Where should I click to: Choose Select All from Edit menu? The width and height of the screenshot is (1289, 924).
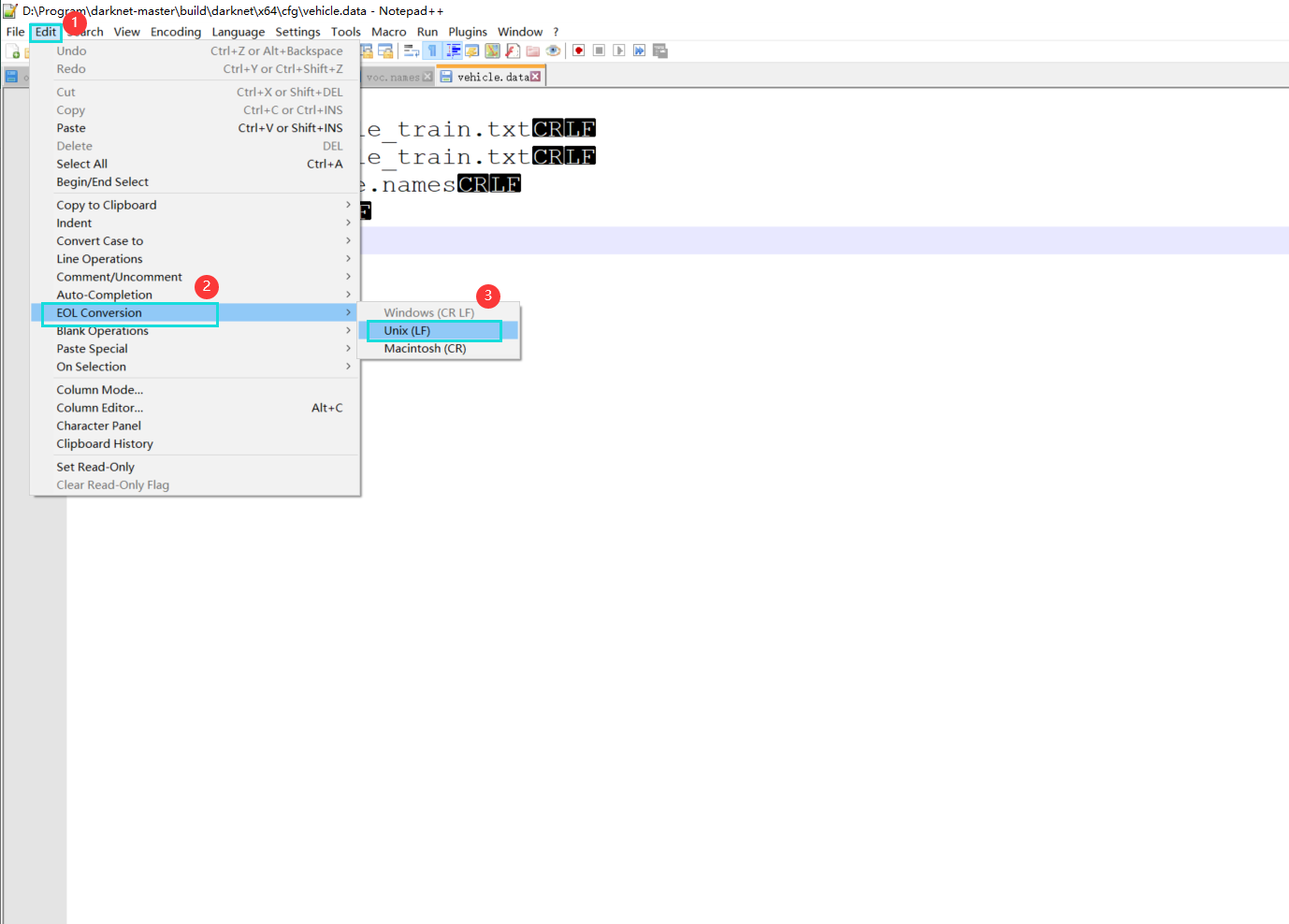(x=81, y=164)
